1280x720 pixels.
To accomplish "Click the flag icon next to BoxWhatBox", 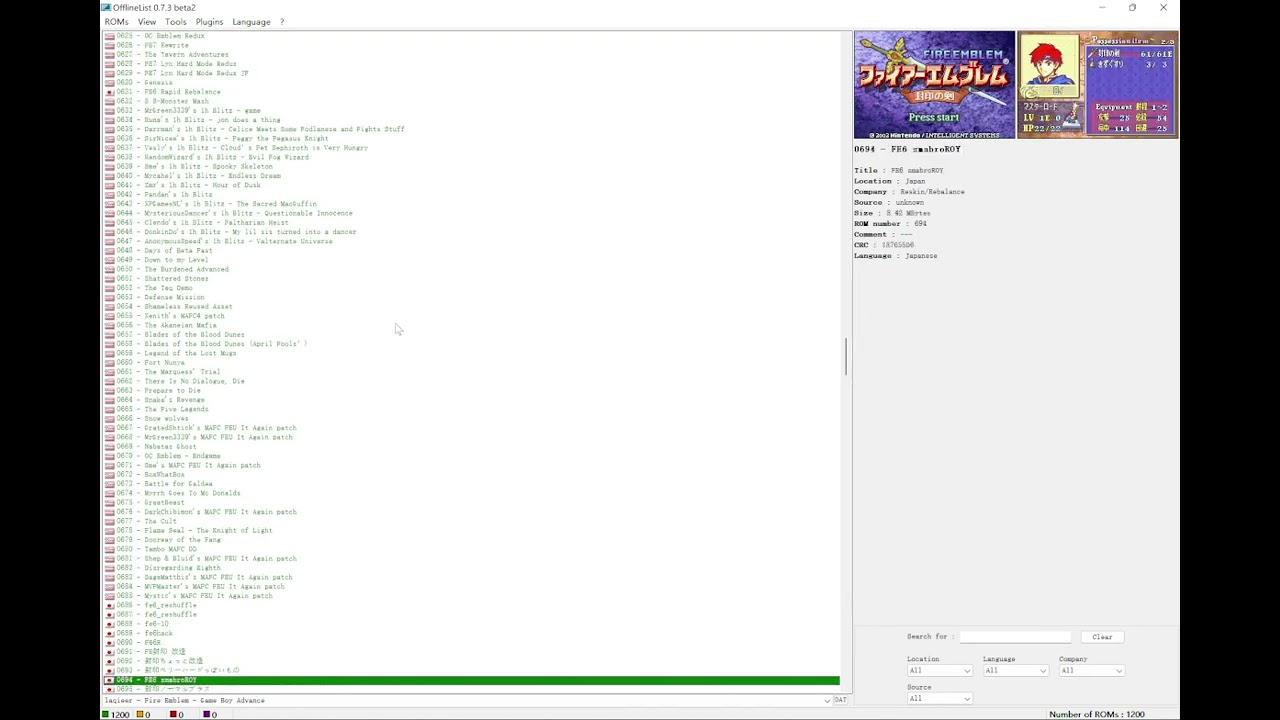I will click(x=109, y=475).
